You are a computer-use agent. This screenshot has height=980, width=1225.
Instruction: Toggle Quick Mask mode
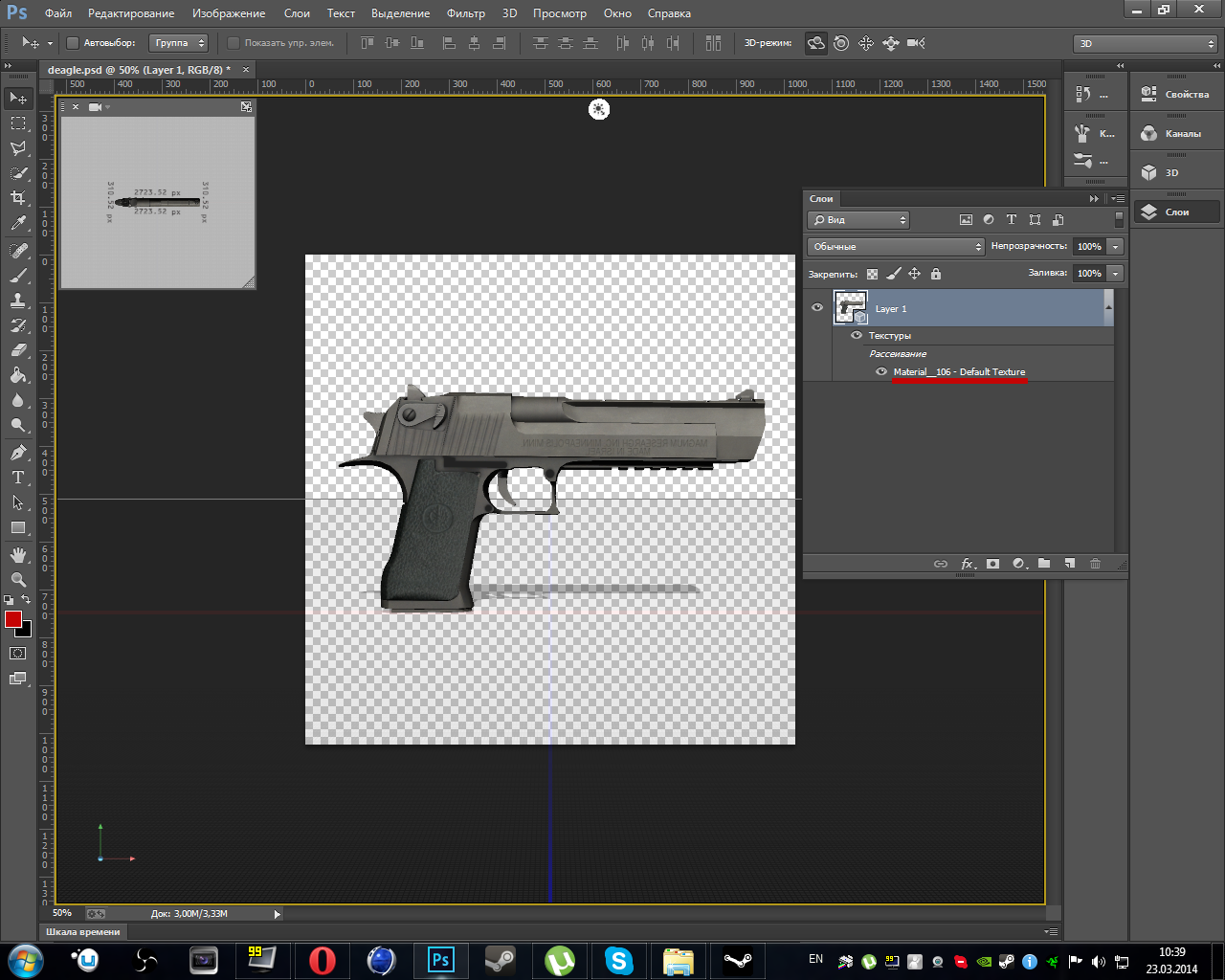pyautogui.click(x=18, y=653)
